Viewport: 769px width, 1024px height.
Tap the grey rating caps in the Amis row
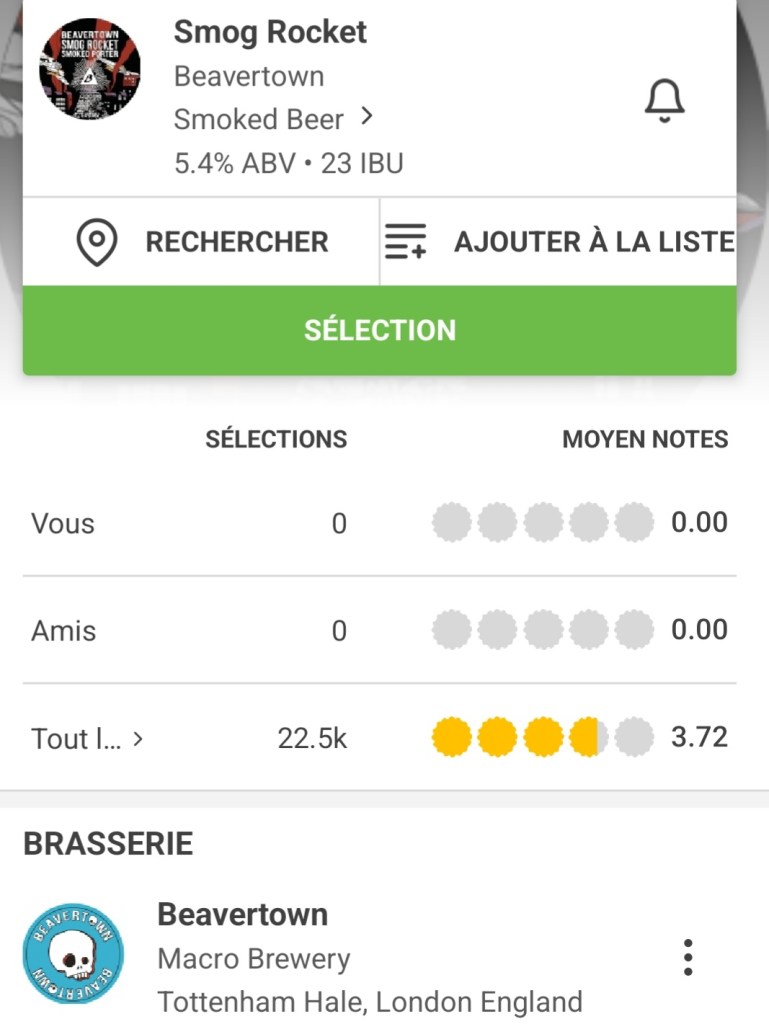pos(541,630)
